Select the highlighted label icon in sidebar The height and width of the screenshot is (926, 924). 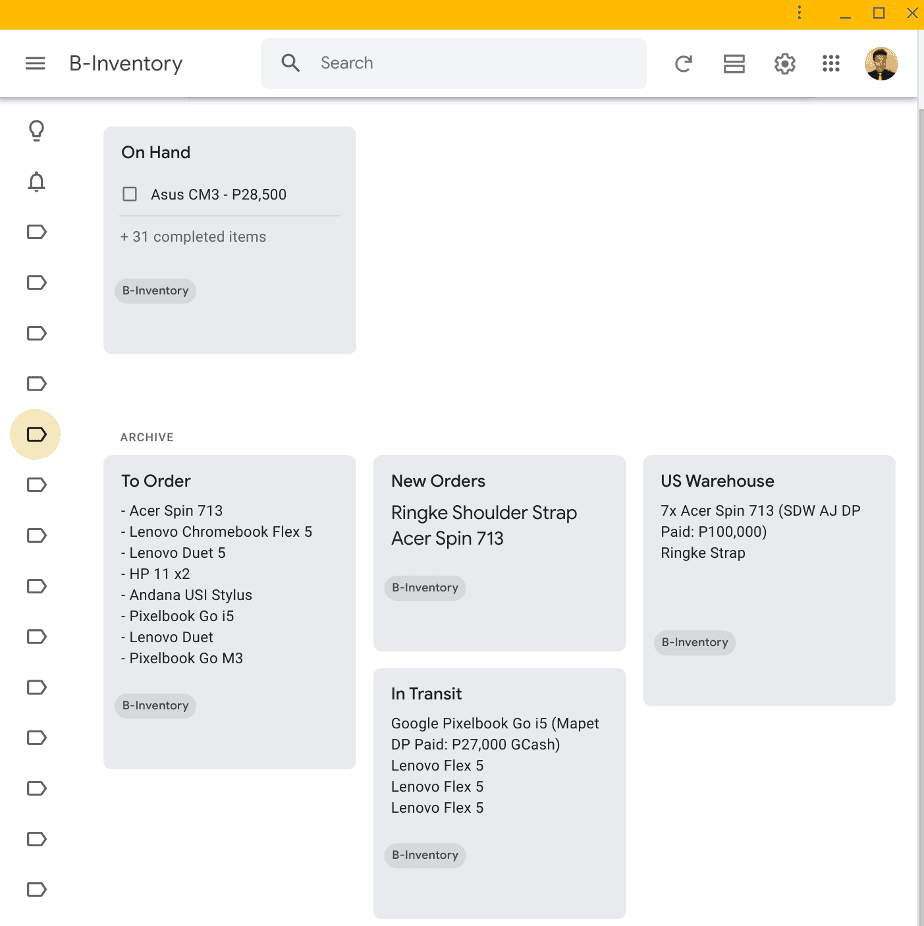pyautogui.click(x=36, y=434)
